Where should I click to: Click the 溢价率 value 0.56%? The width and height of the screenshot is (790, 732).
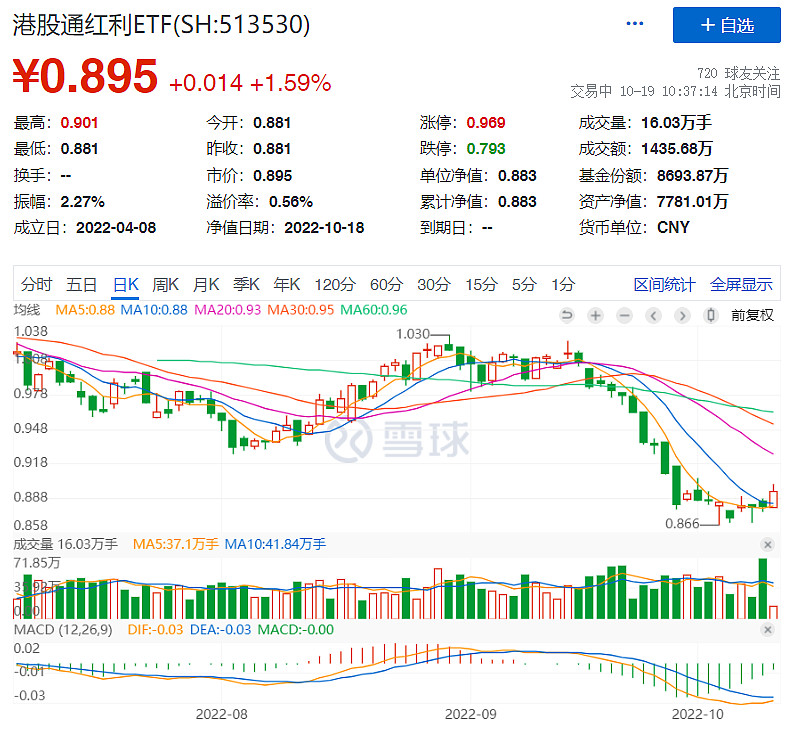pyautogui.click(x=291, y=202)
